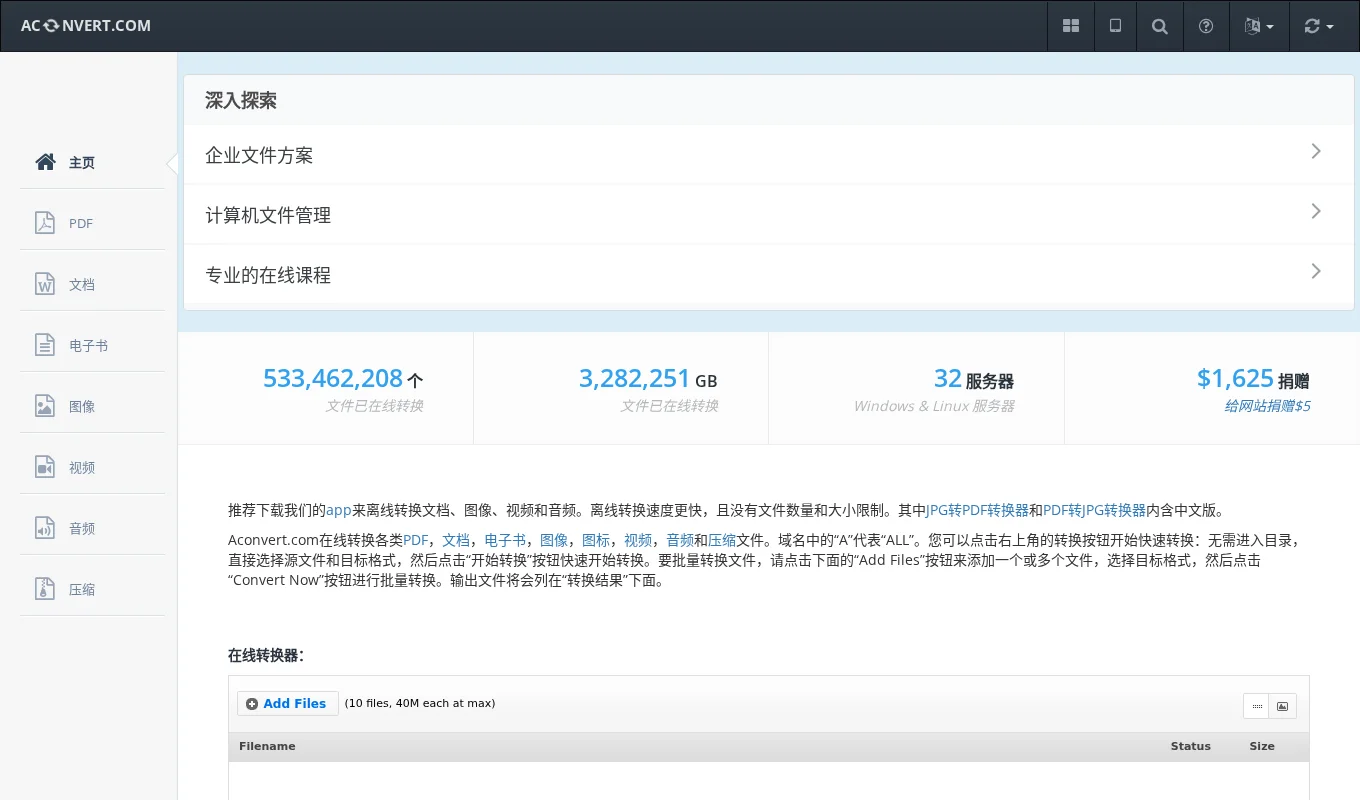Open the convert refresh dropdown menu
1360x800 pixels.
1318,26
